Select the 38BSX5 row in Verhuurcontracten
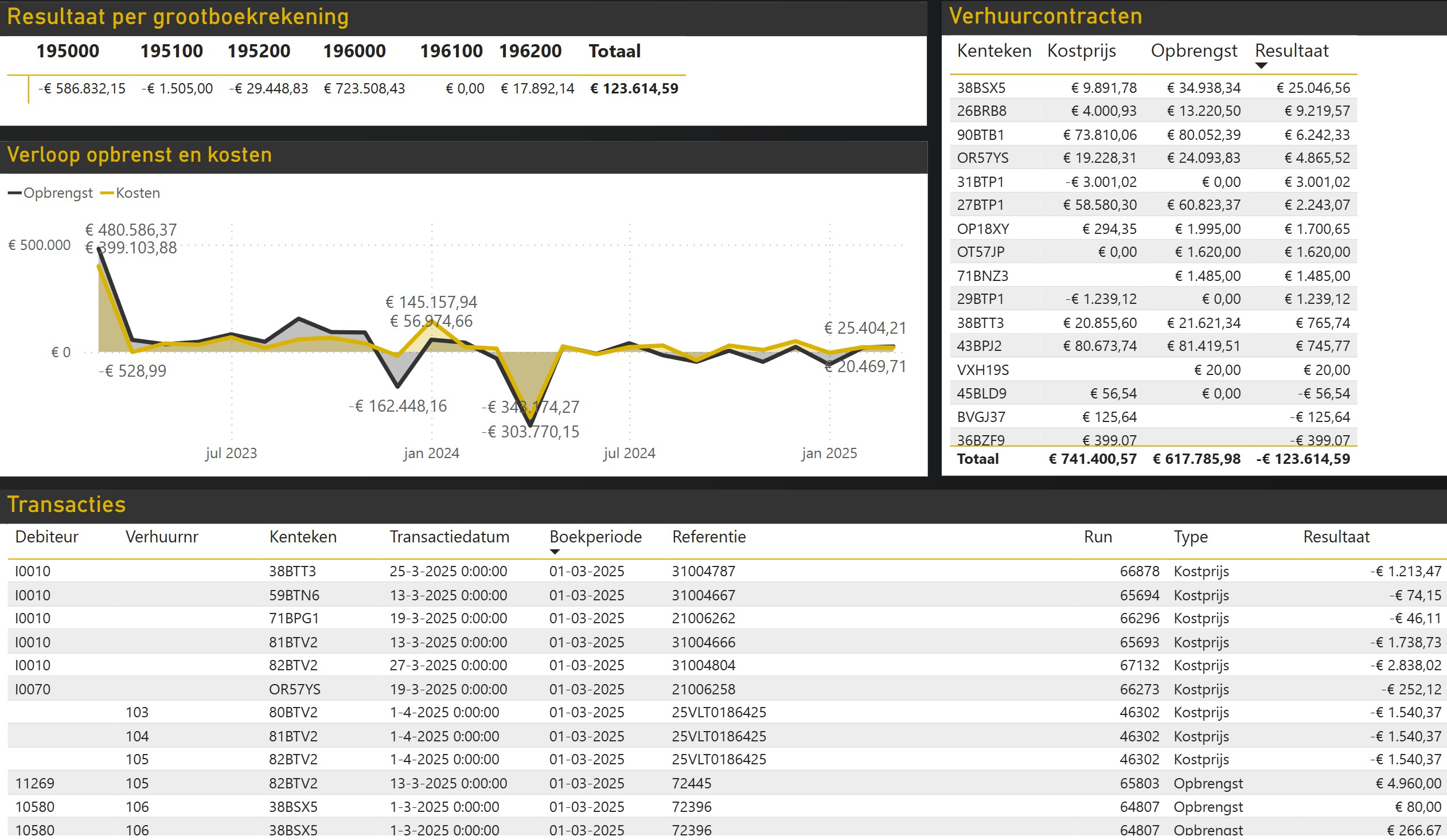 (981, 88)
